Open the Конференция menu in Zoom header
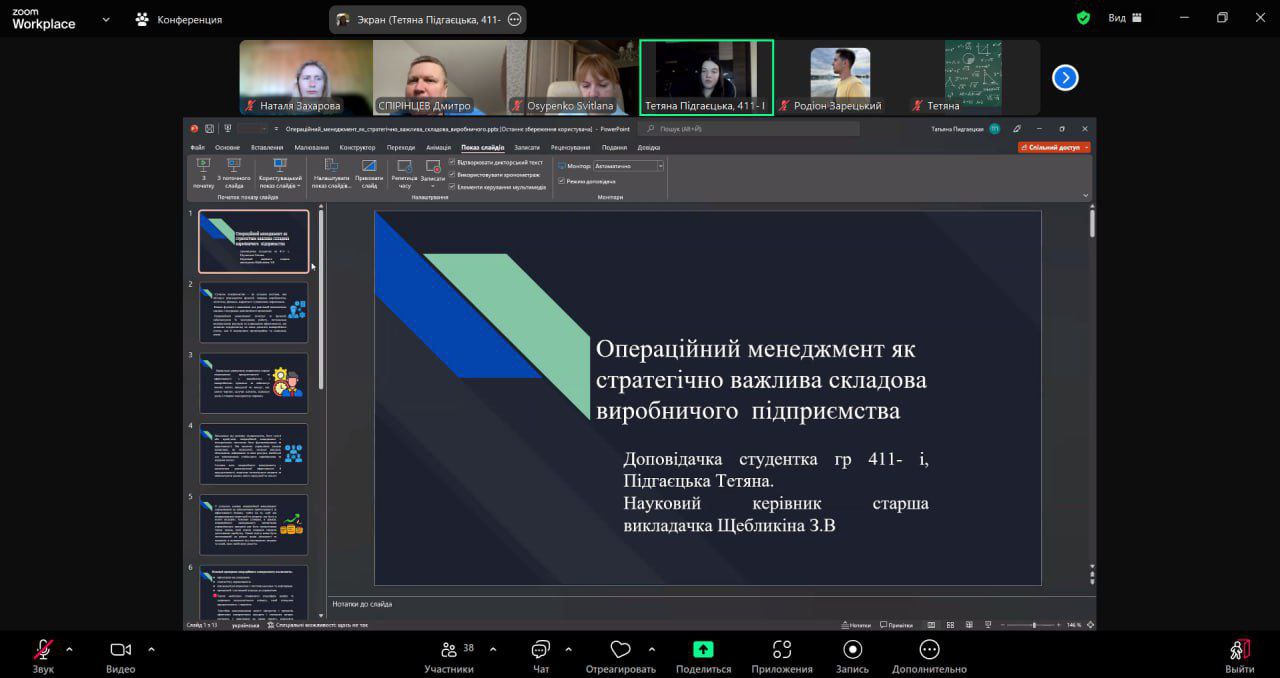Viewport: 1280px width, 678px height. click(180, 19)
